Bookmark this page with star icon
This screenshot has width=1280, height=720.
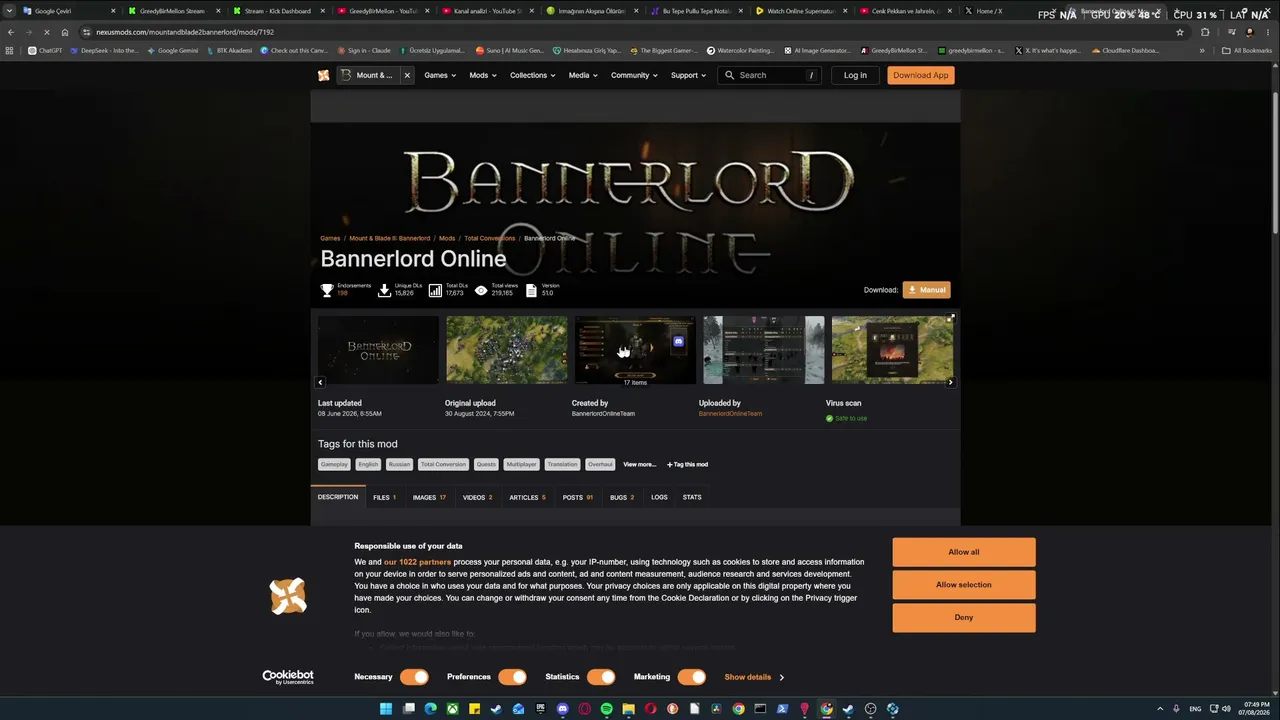[1180, 32]
